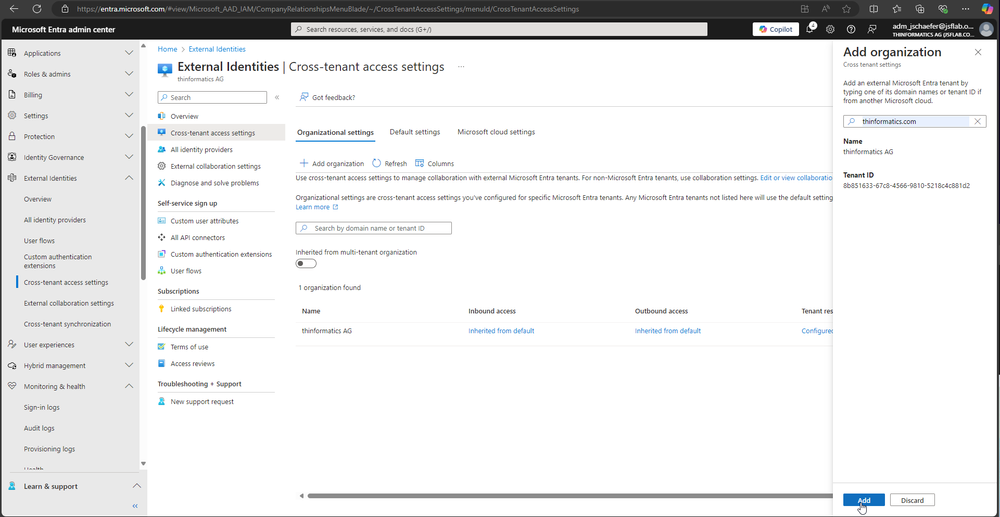Expand the User experiences chevron

tap(129, 345)
